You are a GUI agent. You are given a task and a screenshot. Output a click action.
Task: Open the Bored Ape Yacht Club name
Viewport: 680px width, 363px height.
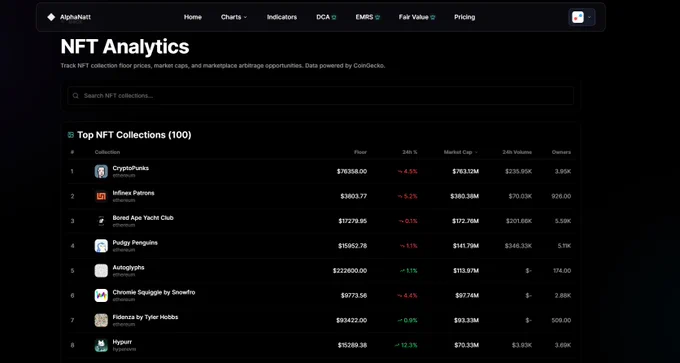(143, 218)
